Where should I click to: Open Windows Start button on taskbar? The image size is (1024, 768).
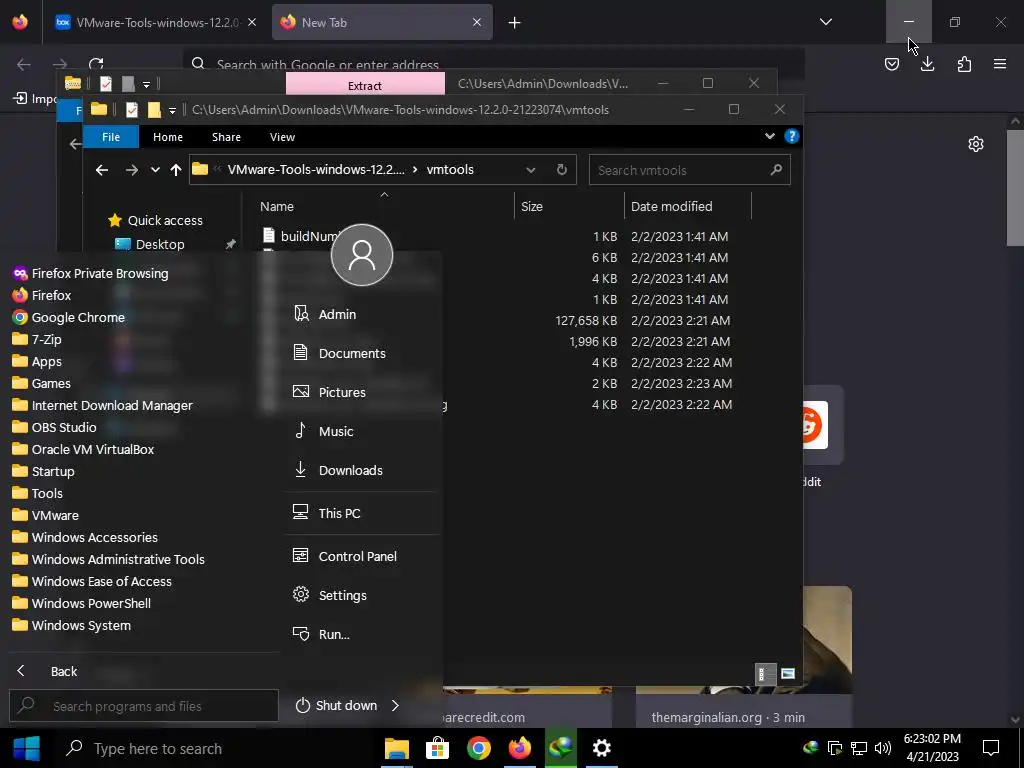[x=27, y=748]
